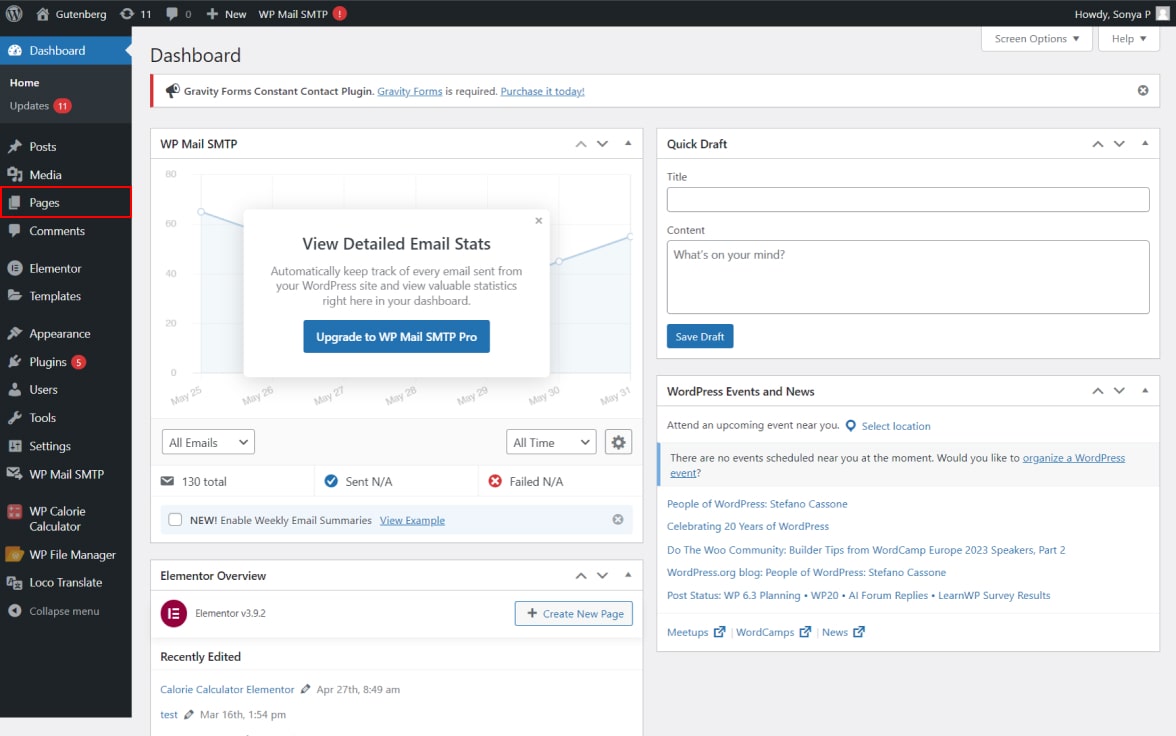Click the megaphone icon in the notice
The width and height of the screenshot is (1176, 736).
coord(172,91)
